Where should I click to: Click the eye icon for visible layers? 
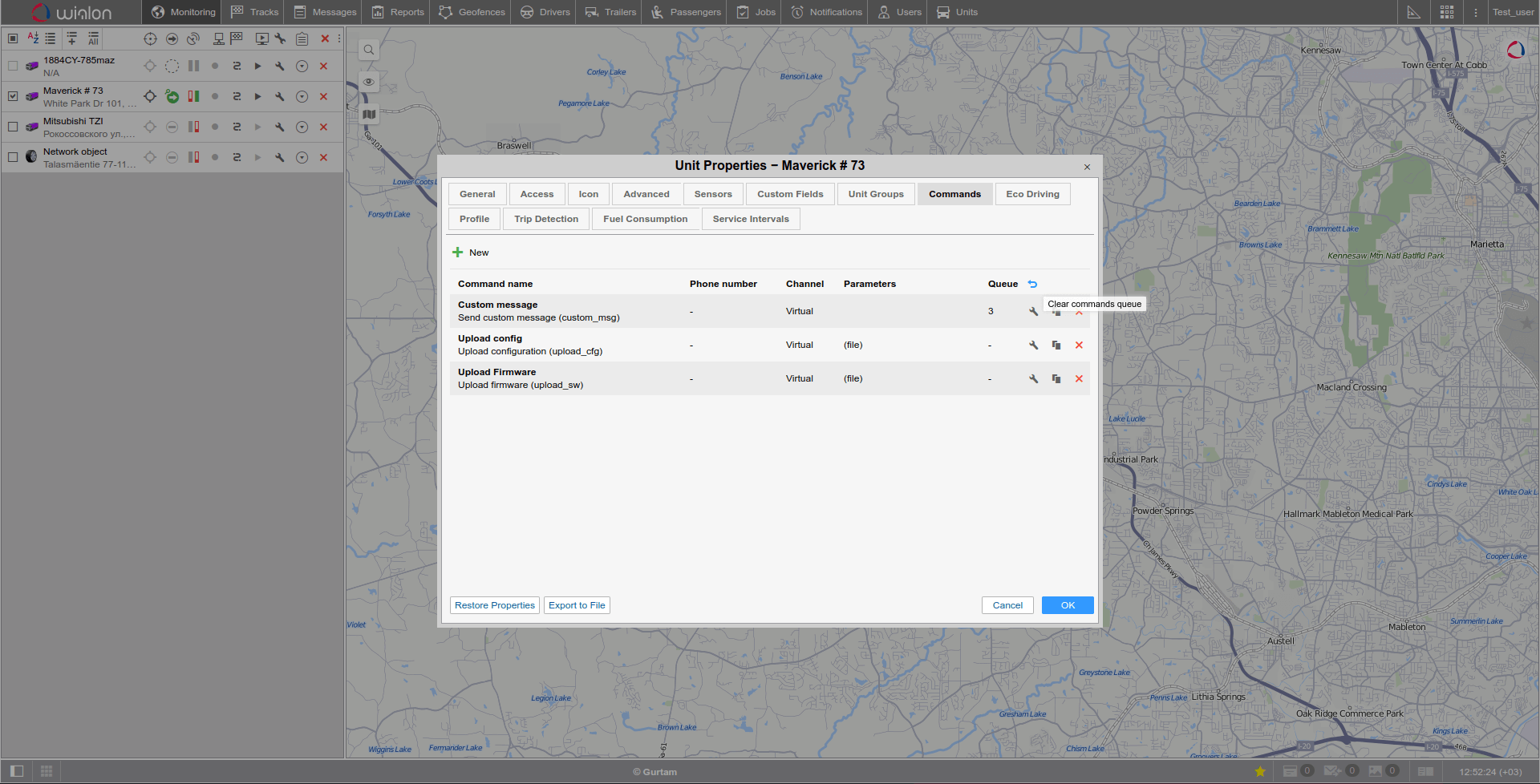(369, 82)
